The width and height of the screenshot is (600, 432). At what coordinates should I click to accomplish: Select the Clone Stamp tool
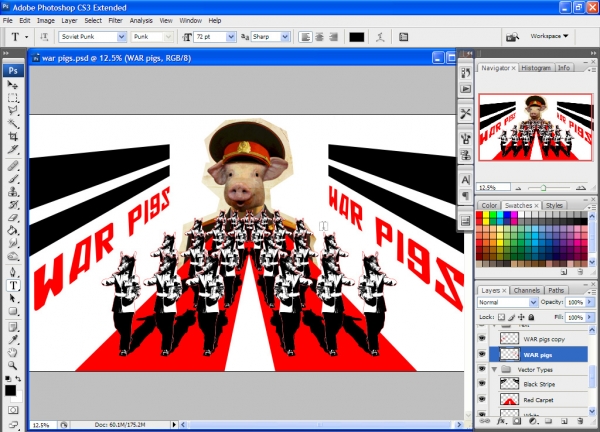(x=13, y=191)
